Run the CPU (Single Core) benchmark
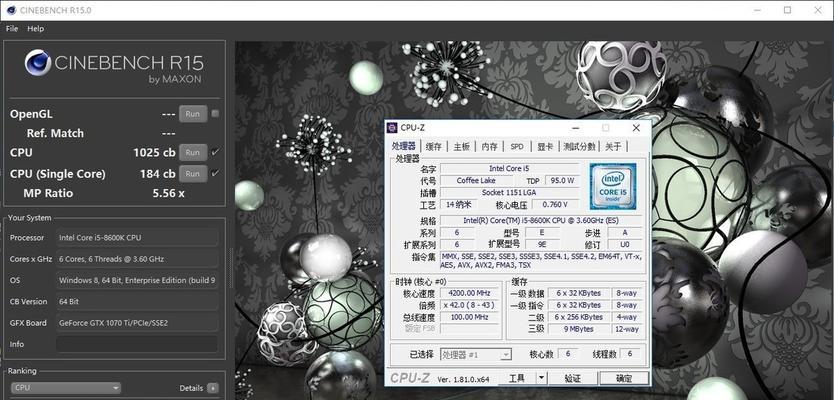This screenshot has width=834, height=400. coord(193,174)
